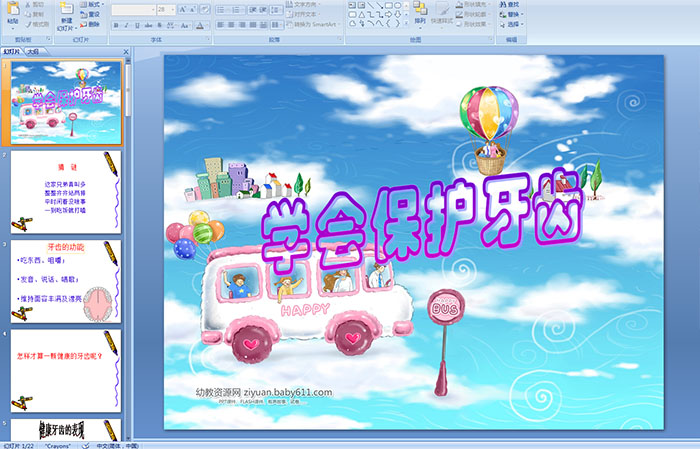This screenshot has width=700, height=449.
Task: Open Align Text (对齐文本) menu
Action: pyautogui.click(x=304, y=14)
